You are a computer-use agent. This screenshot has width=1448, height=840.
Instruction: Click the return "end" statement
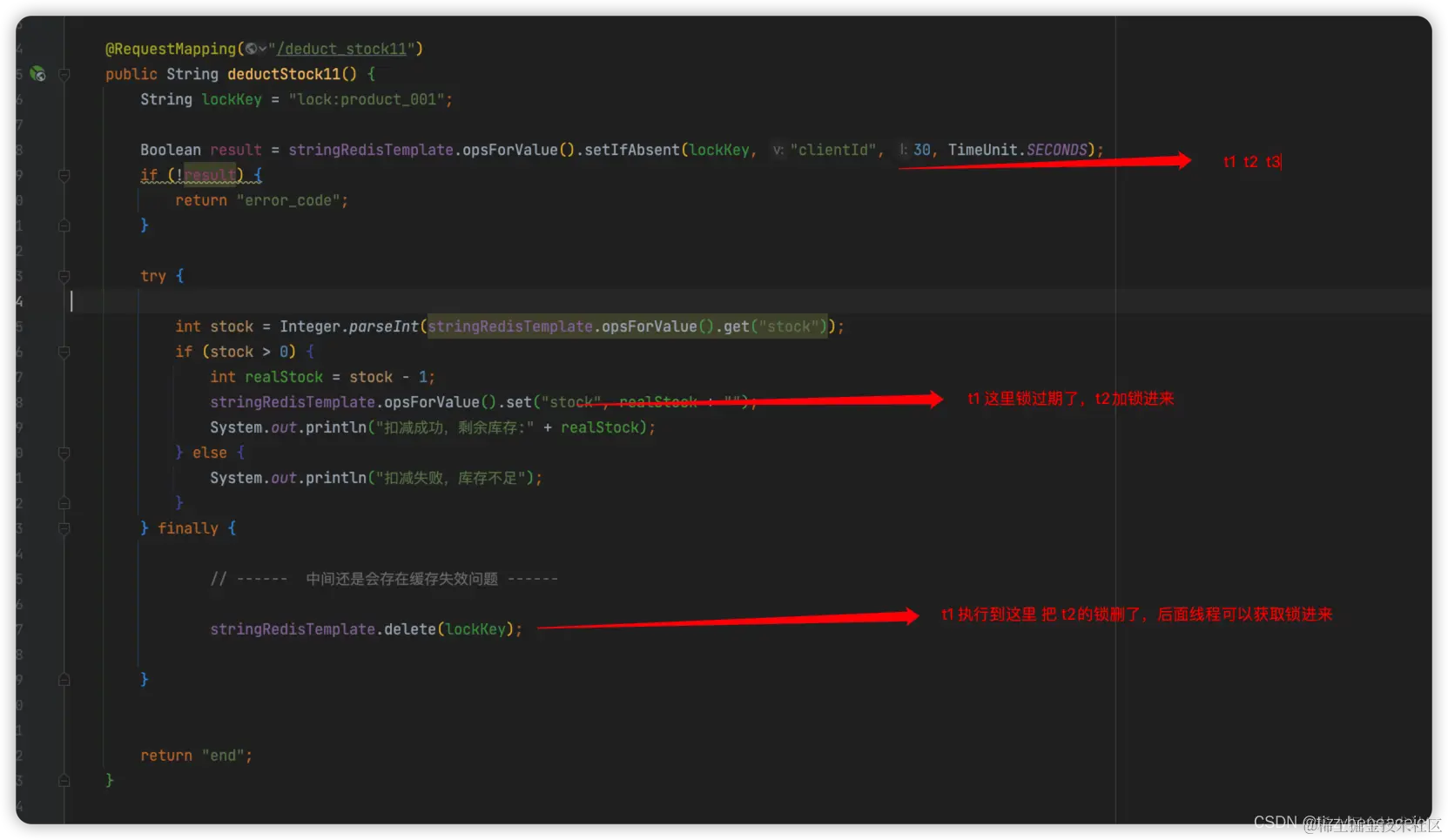(196, 756)
